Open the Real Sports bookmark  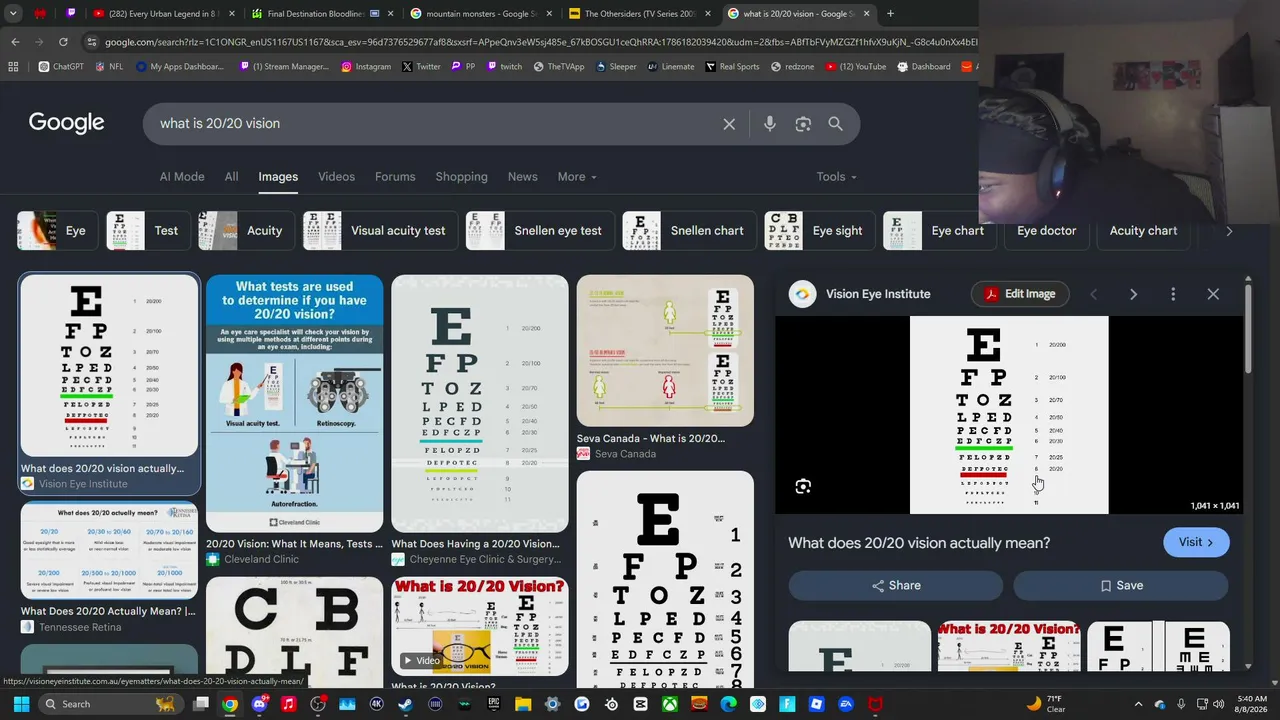tap(732, 67)
